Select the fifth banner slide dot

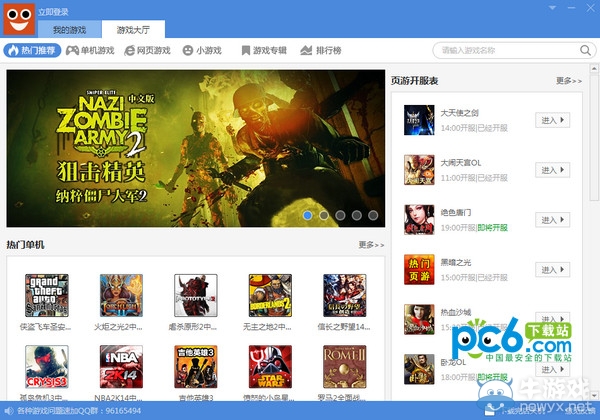coord(373,215)
